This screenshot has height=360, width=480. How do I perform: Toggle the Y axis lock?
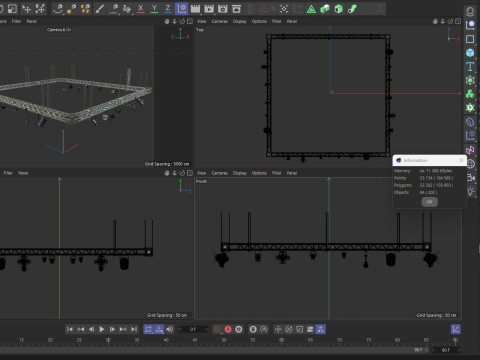pos(154,9)
